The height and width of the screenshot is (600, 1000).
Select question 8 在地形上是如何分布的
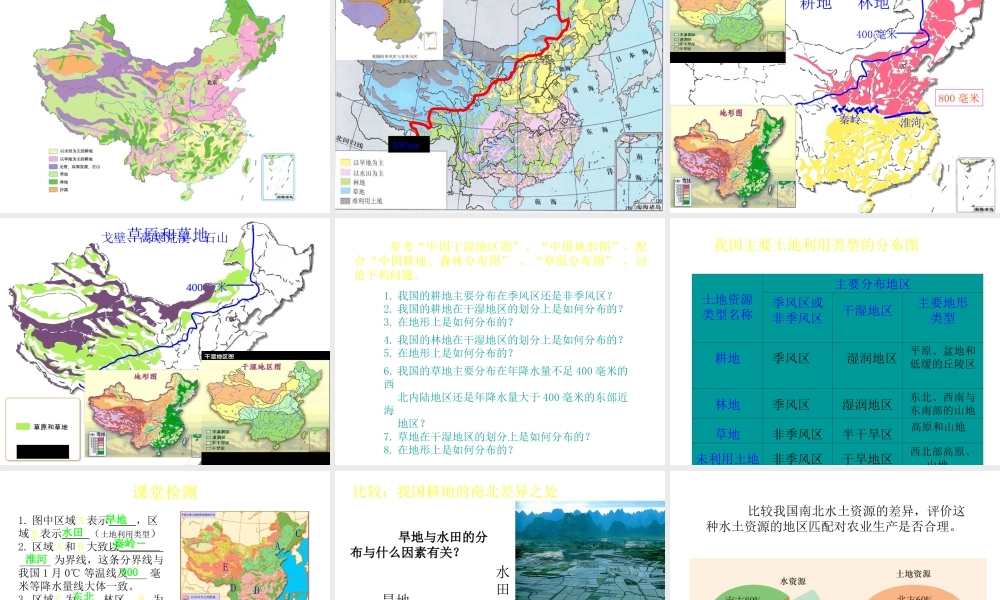[448, 450]
